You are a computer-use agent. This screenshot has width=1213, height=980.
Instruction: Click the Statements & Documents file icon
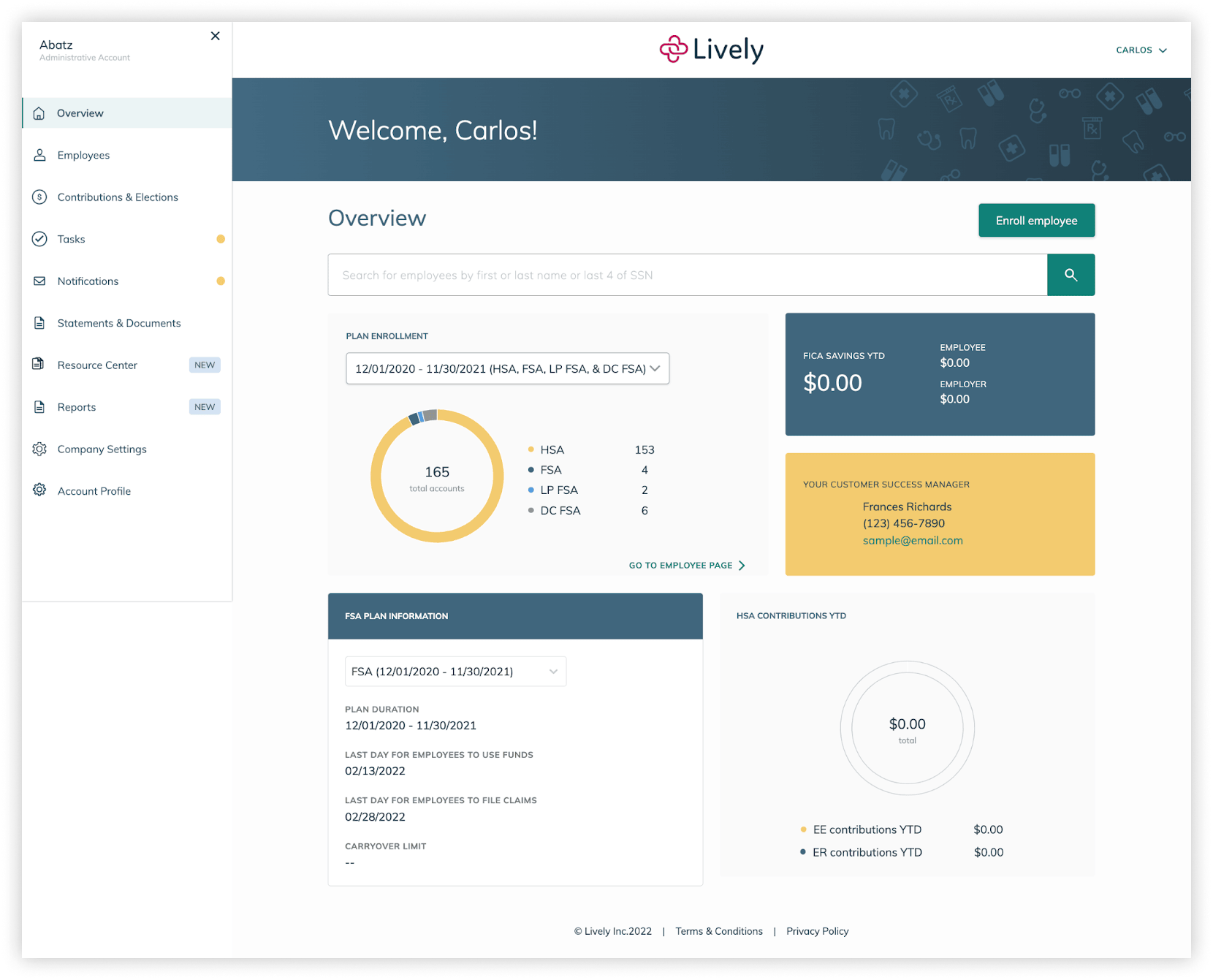coord(39,323)
